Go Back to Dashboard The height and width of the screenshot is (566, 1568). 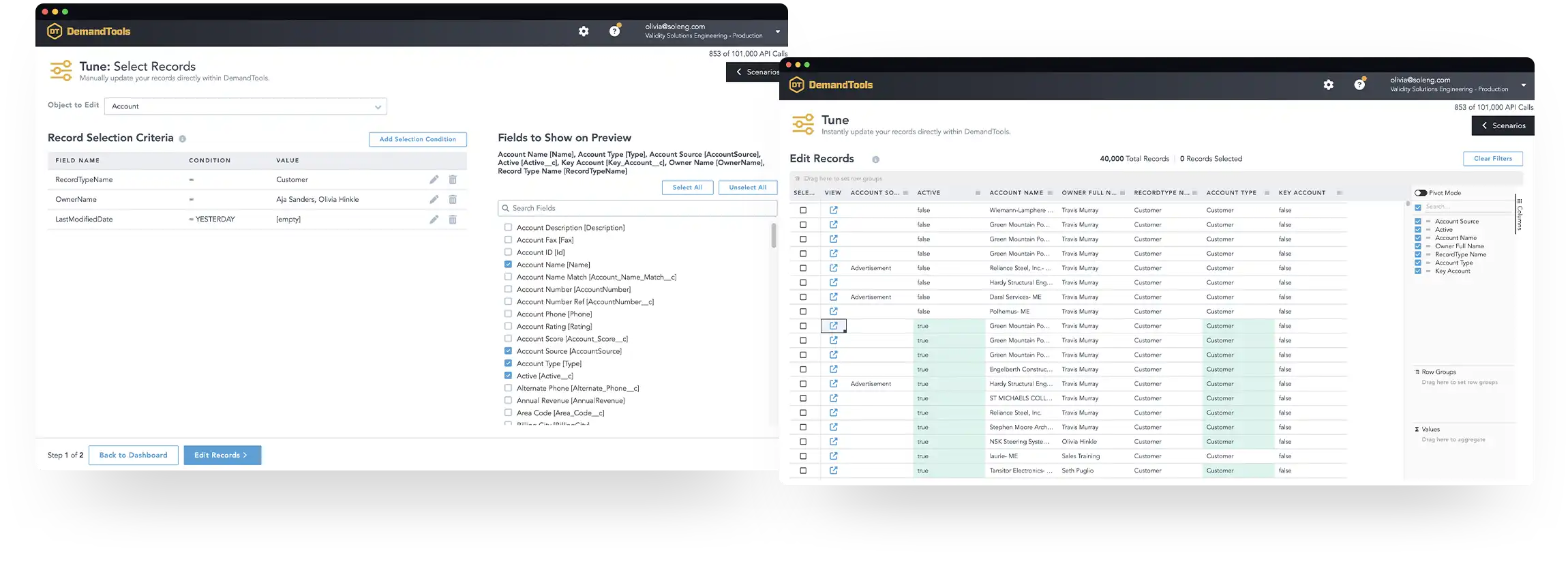click(x=134, y=455)
